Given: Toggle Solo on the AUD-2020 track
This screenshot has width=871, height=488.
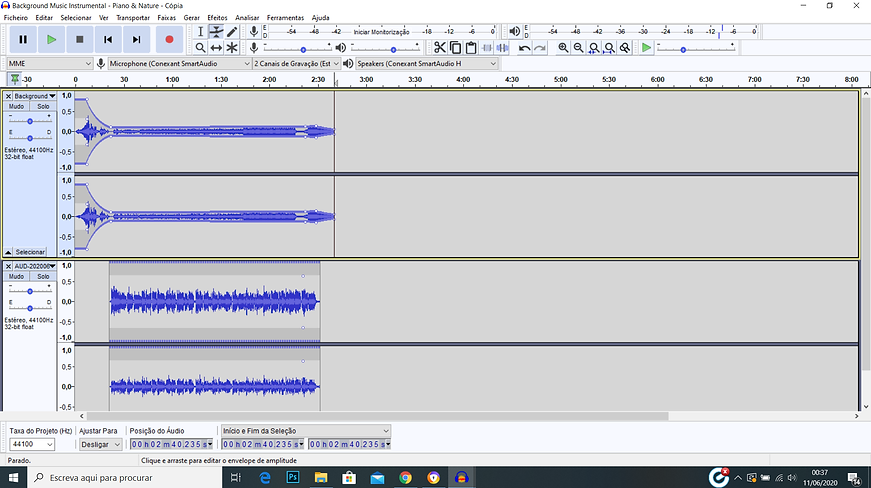Looking at the screenshot, I should [43, 276].
